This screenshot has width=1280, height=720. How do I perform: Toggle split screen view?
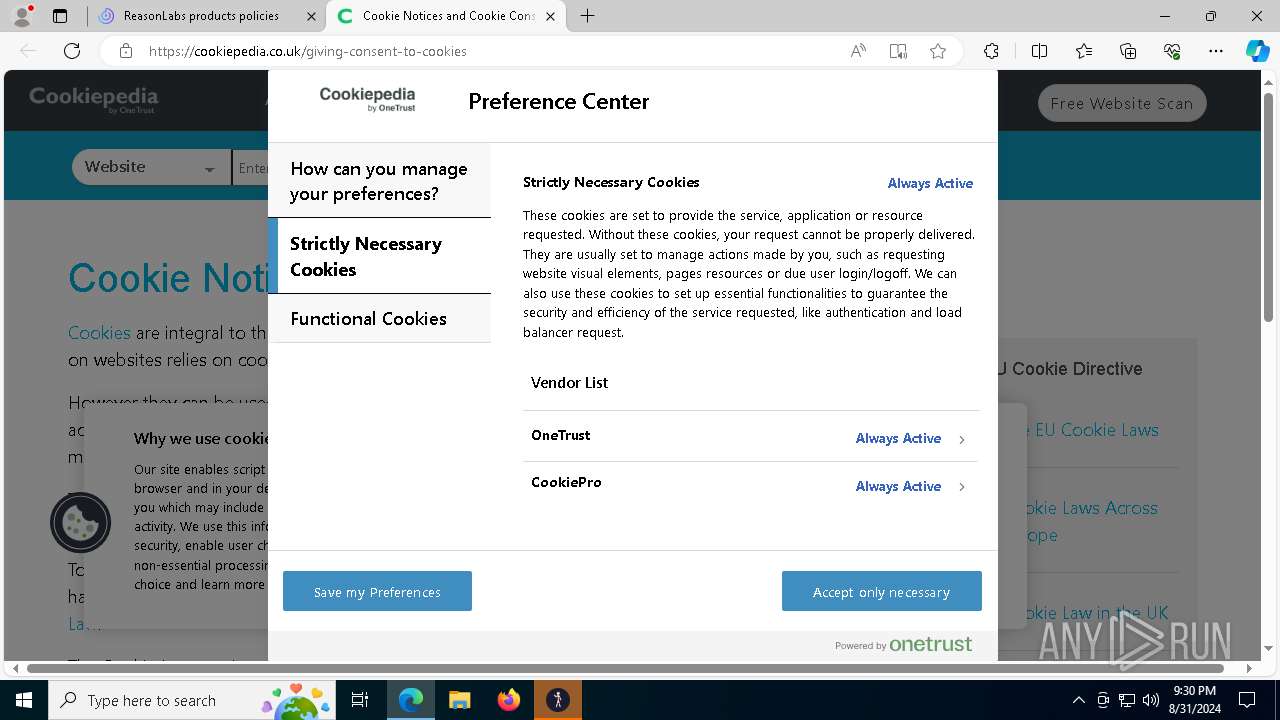click(1039, 51)
